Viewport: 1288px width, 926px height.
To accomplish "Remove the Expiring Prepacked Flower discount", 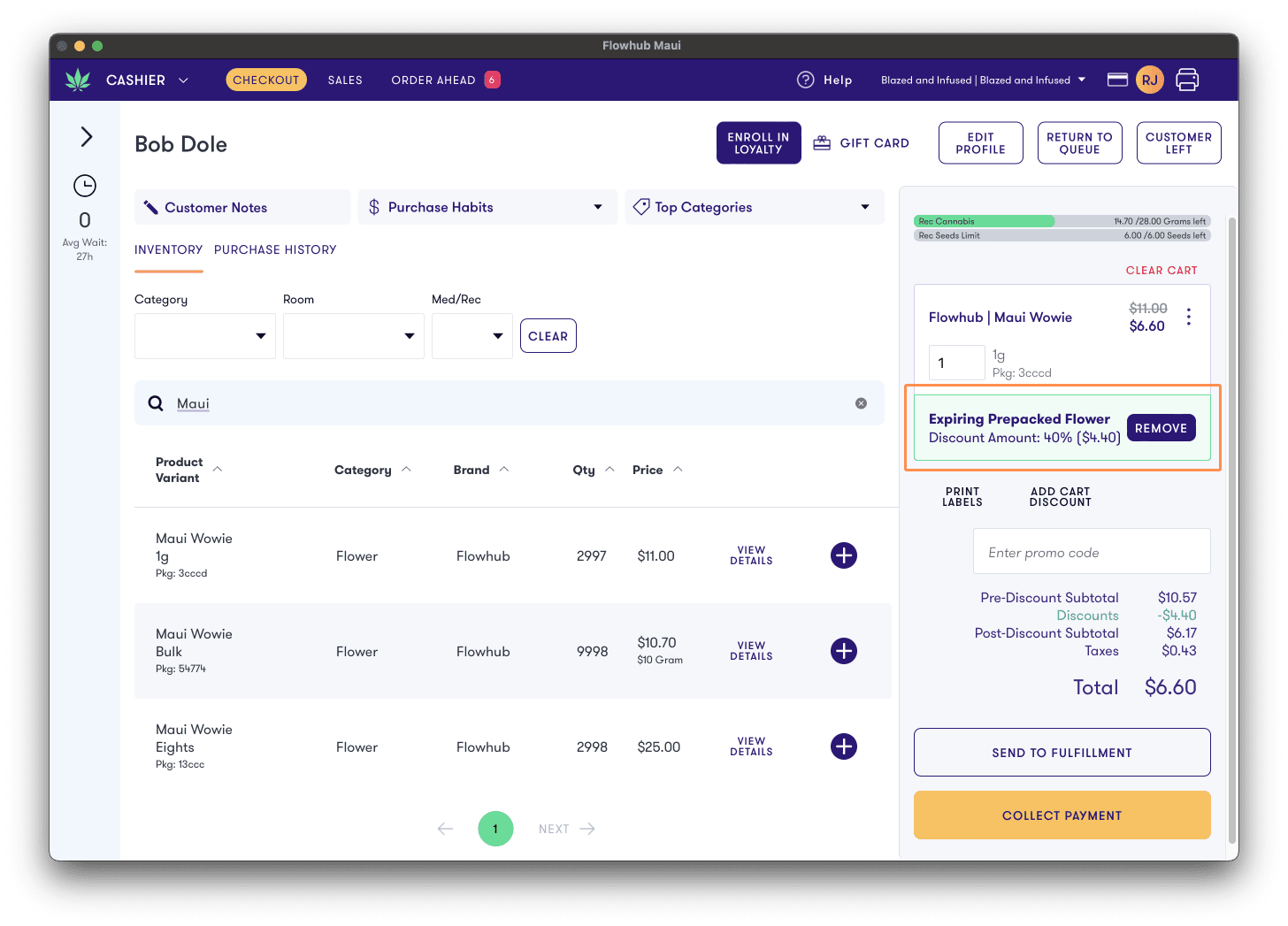I will [x=1161, y=428].
